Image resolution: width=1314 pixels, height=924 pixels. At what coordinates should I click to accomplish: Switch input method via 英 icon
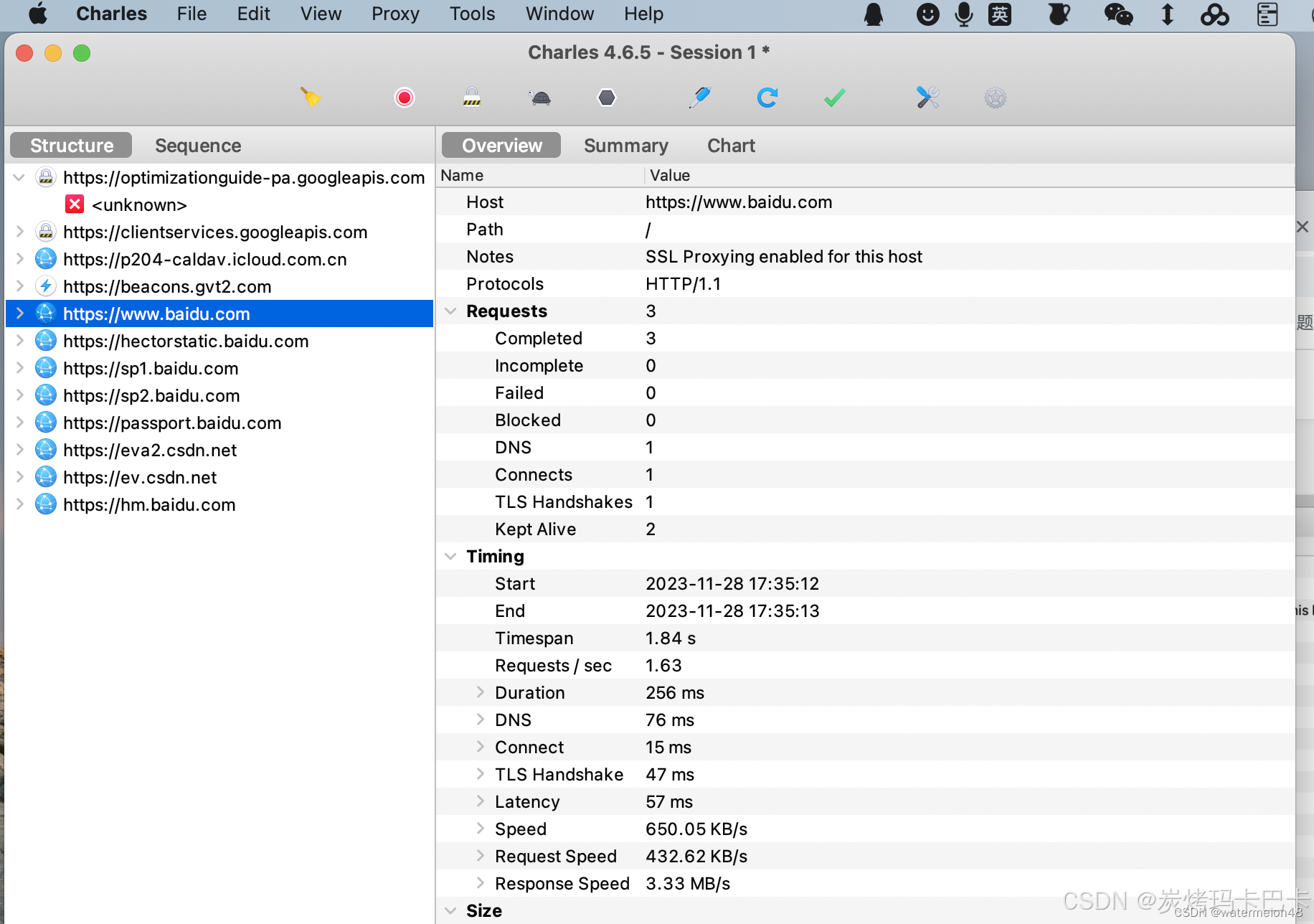(x=1000, y=14)
